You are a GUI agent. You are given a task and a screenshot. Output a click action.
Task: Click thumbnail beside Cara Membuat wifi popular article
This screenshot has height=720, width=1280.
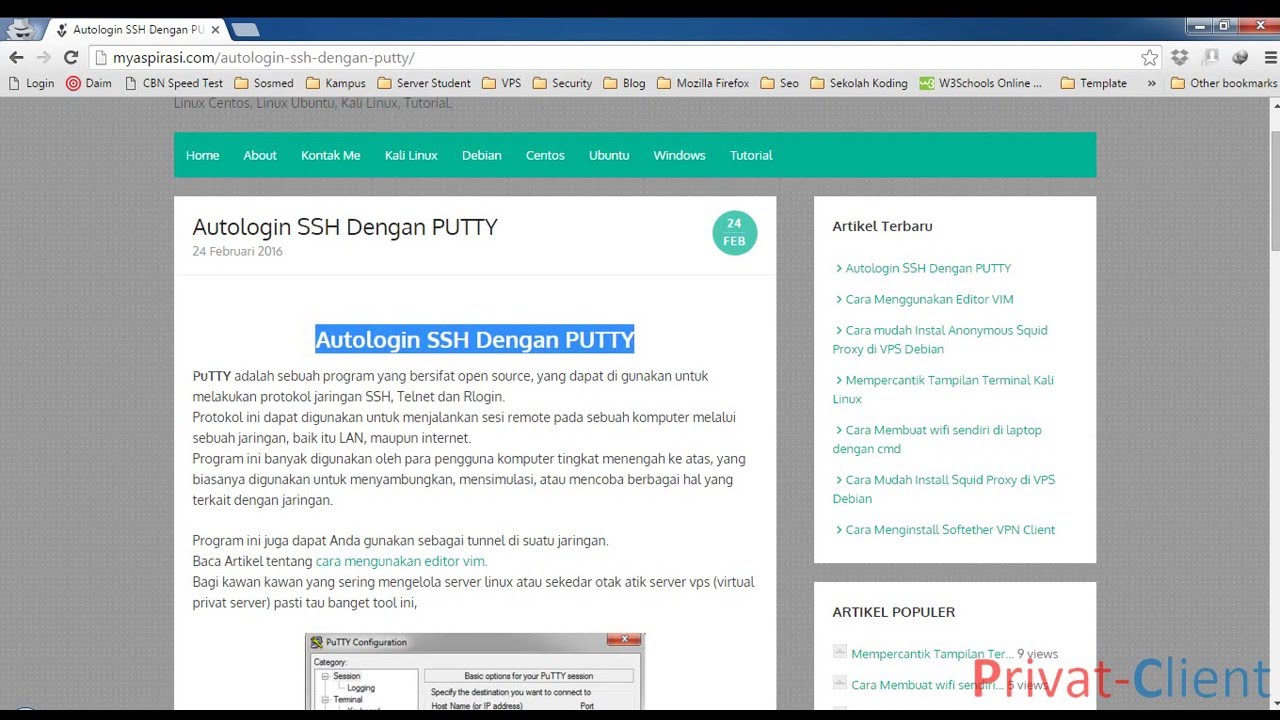click(x=840, y=682)
